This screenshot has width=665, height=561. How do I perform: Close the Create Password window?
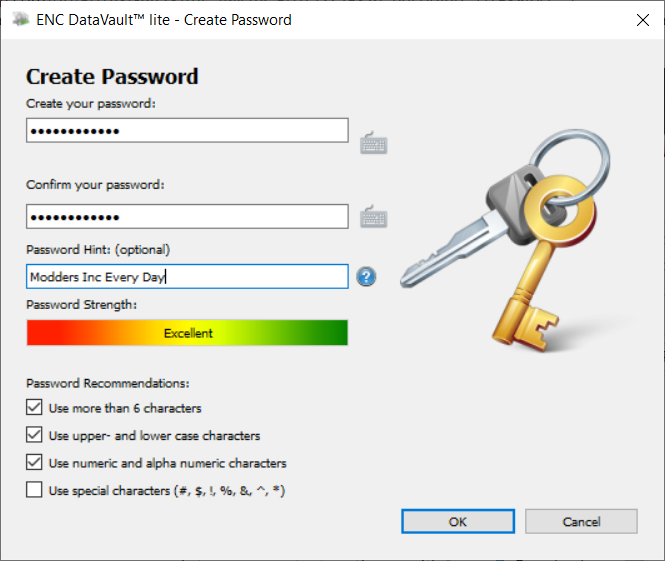[x=643, y=20]
